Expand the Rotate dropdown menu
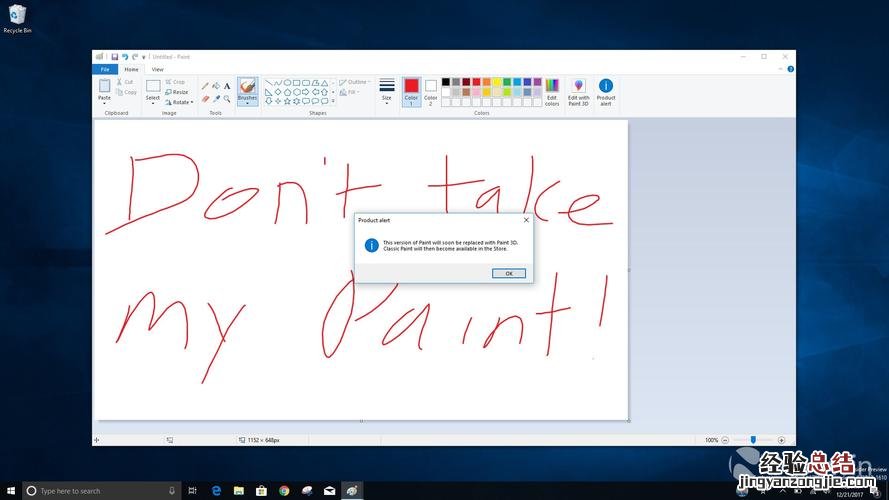Viewport: 889px width, 500px height. point(180,102)
